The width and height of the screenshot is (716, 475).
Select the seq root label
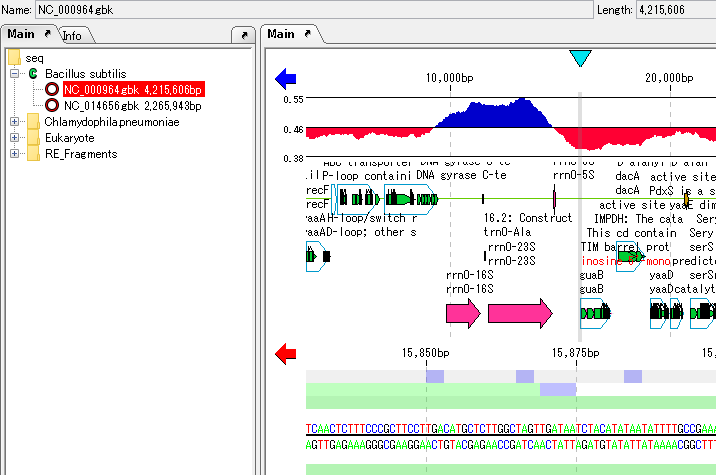(x=34, y=58)
